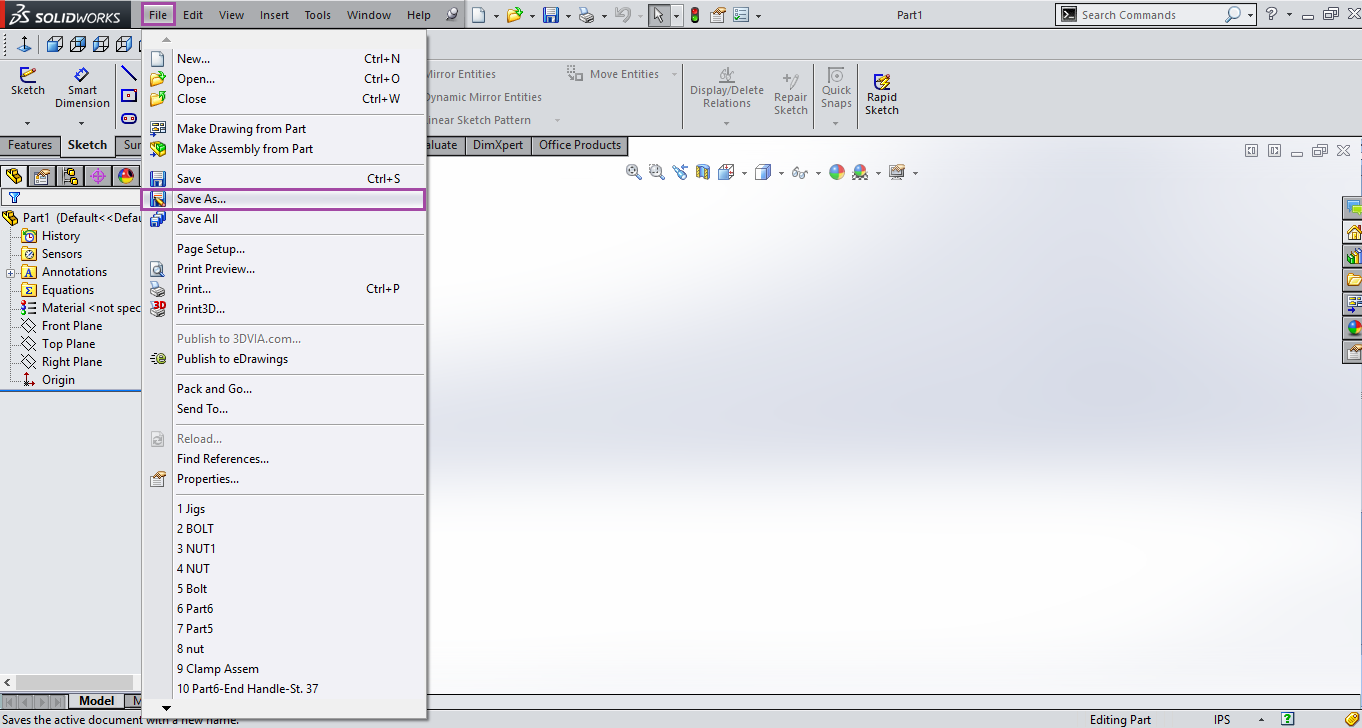Open the FeatureManager design tree tab icon
Viewport: 1362px width, 728px height.
click(x=14, y=176)
